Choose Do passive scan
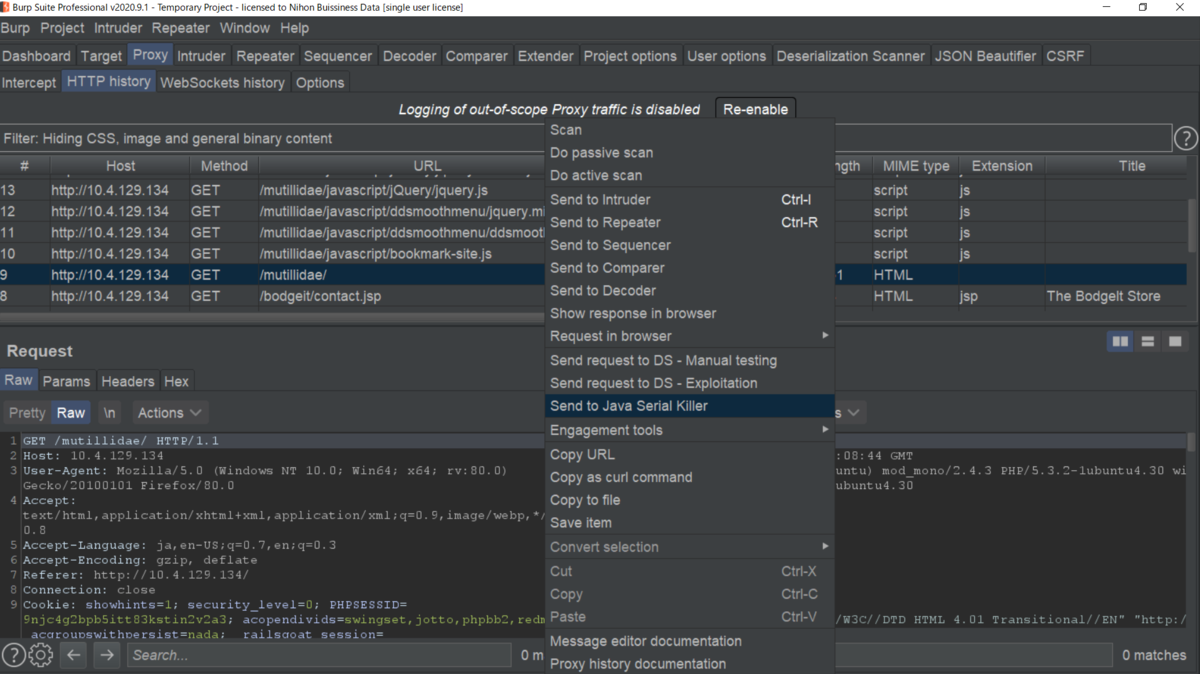Screen dimensions: 1200x674 coord(690,153)
